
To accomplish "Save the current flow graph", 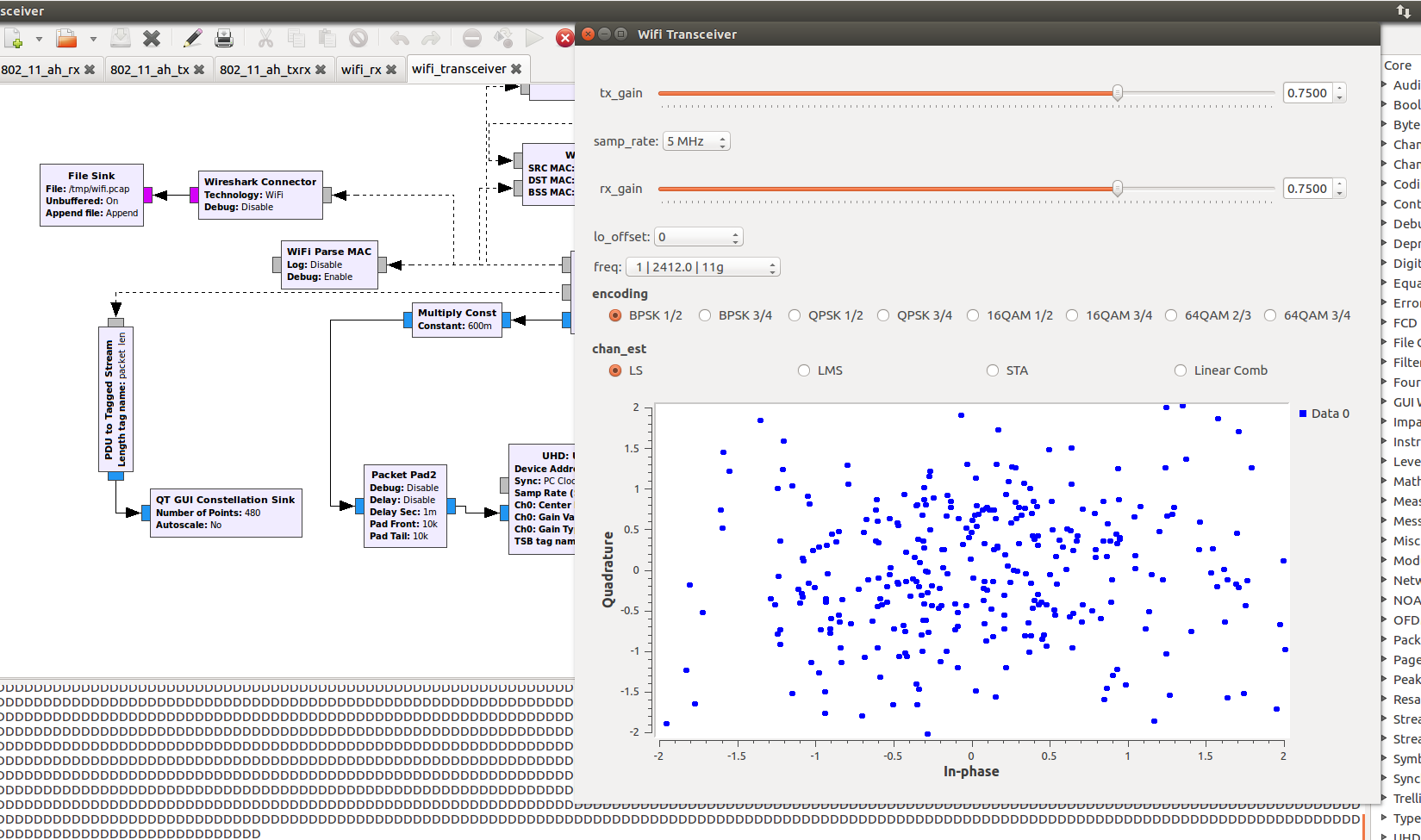I will point(119,37).
